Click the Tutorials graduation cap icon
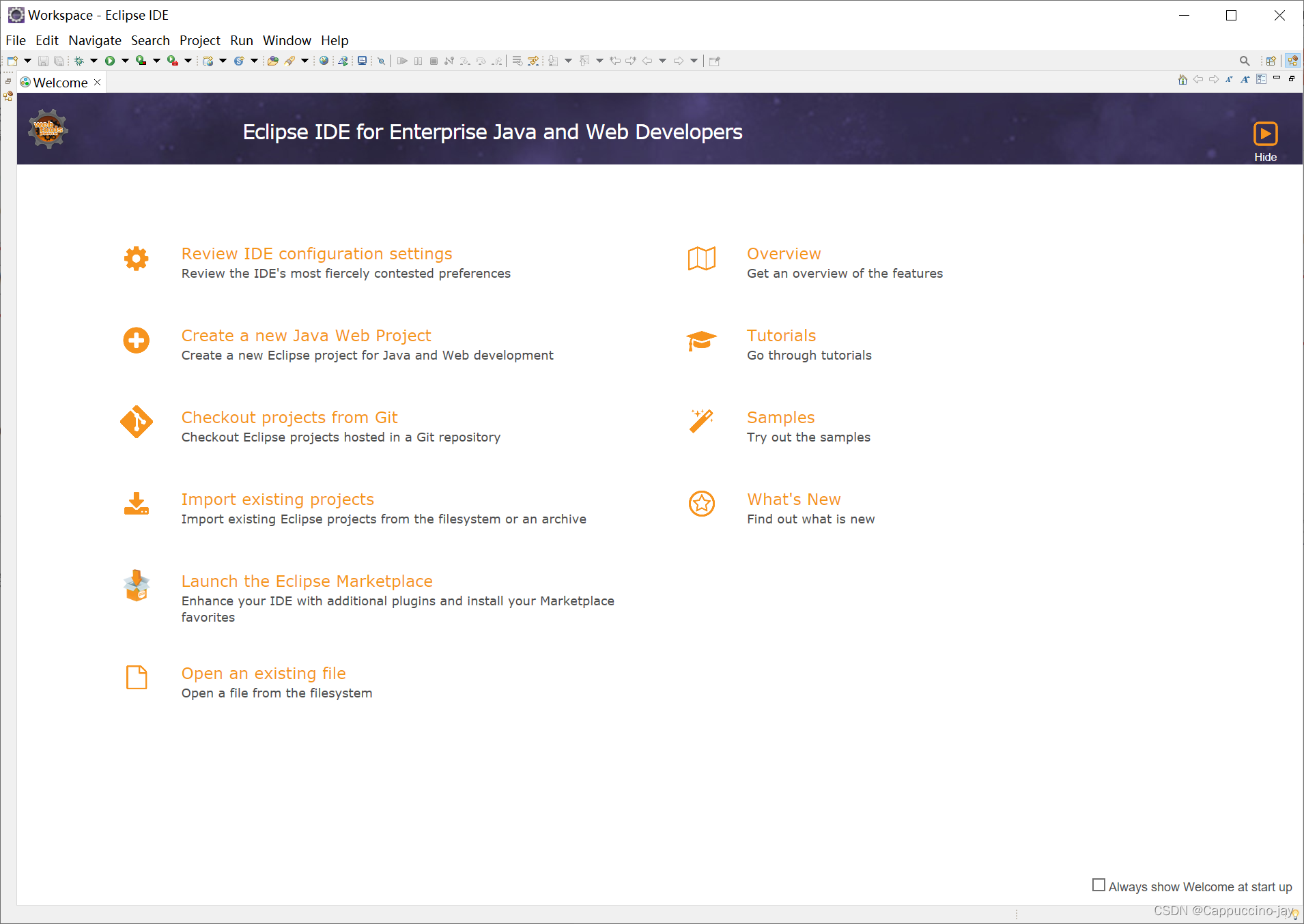 tap(701, 340)
